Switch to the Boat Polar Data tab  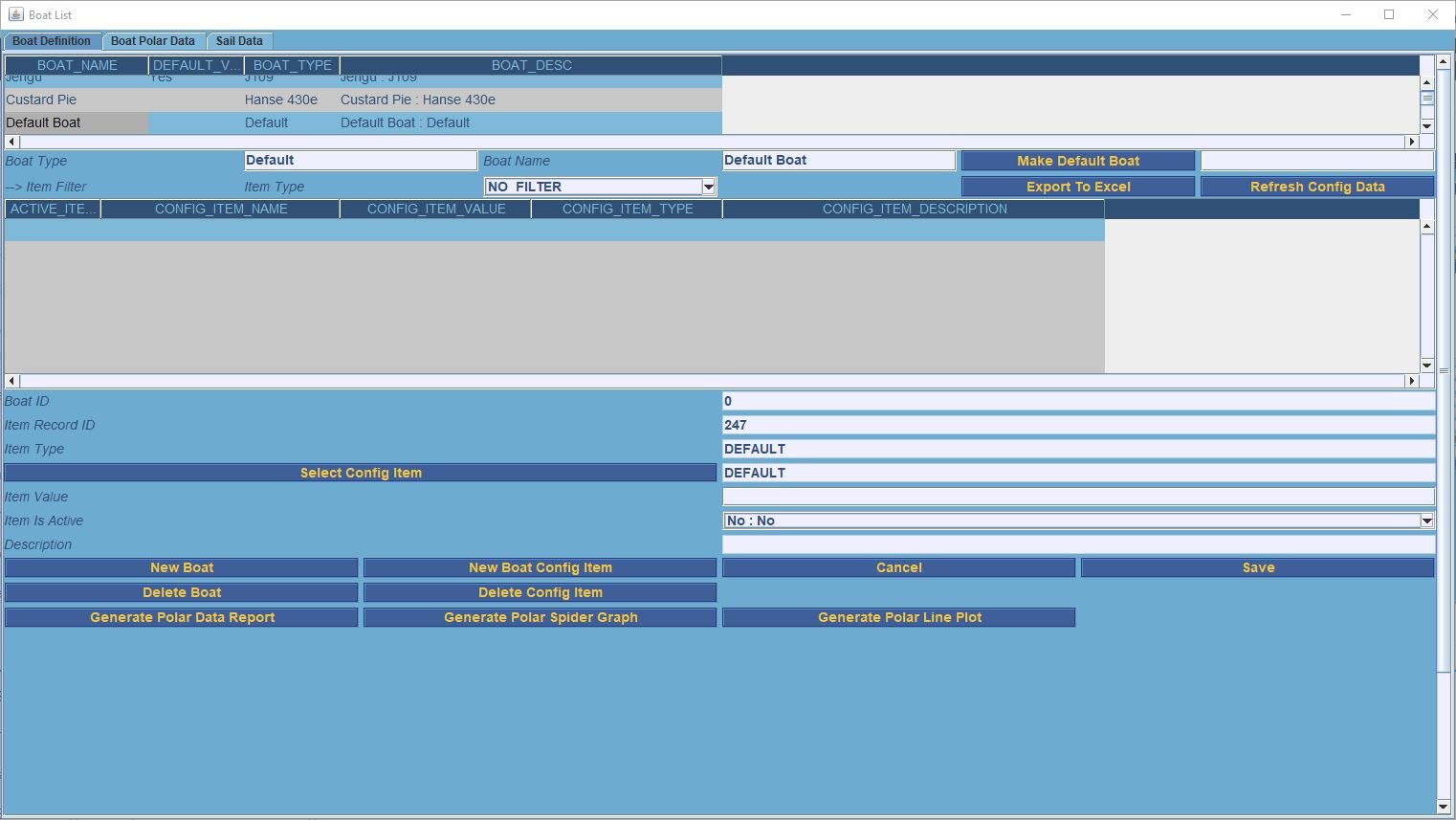153,41
